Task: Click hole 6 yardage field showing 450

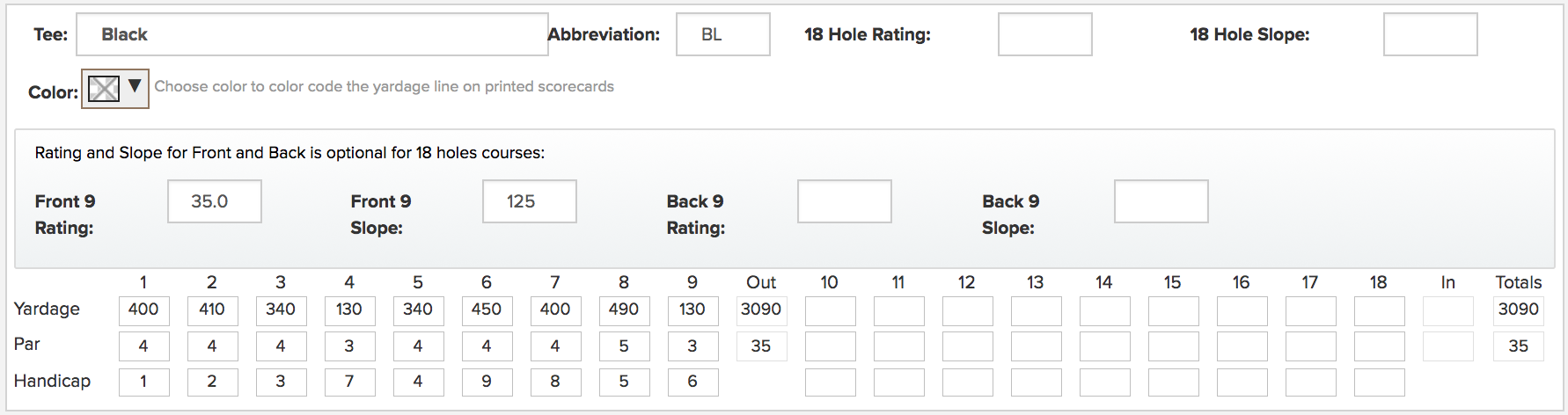Action: point(487,310)
